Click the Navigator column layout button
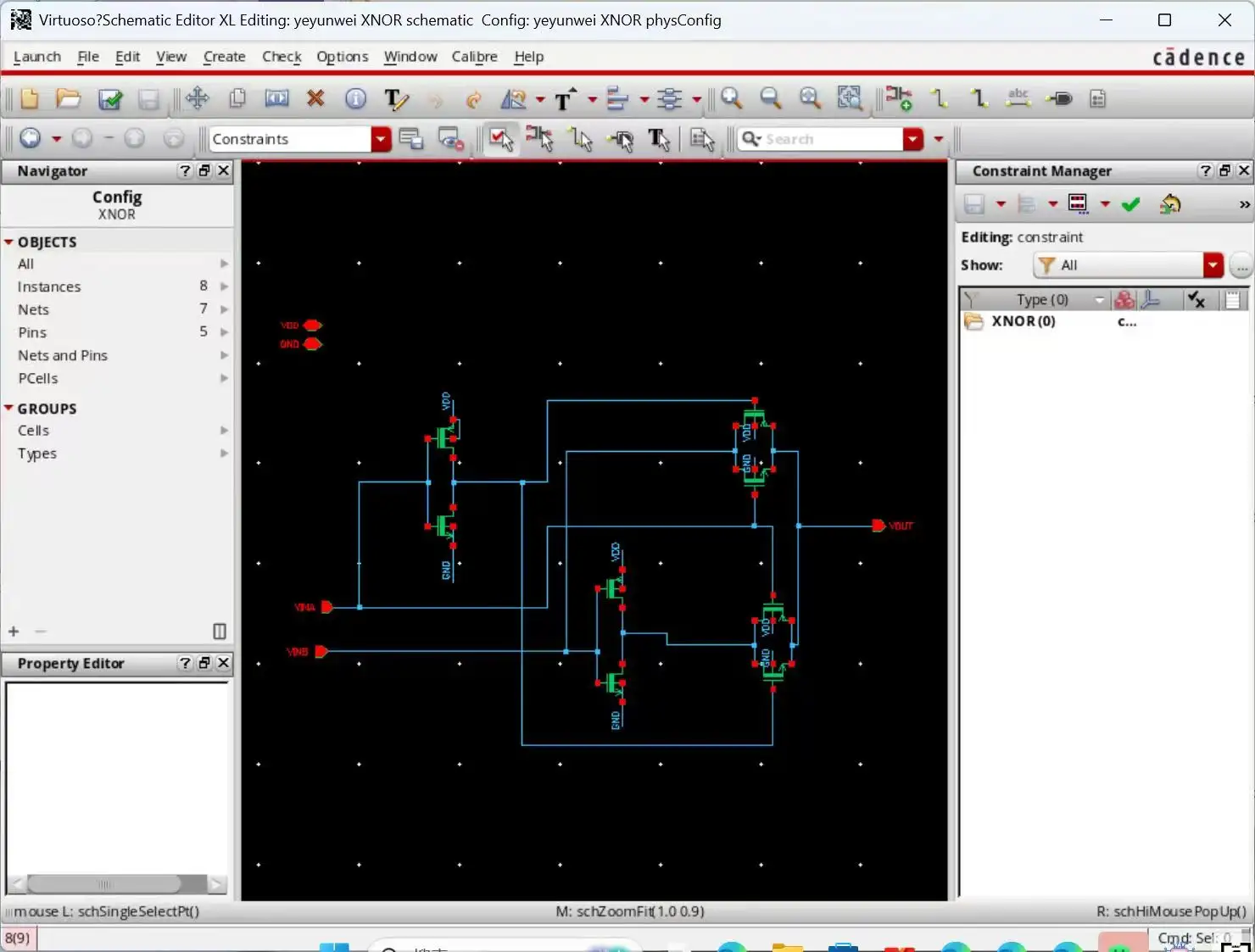 220,632
